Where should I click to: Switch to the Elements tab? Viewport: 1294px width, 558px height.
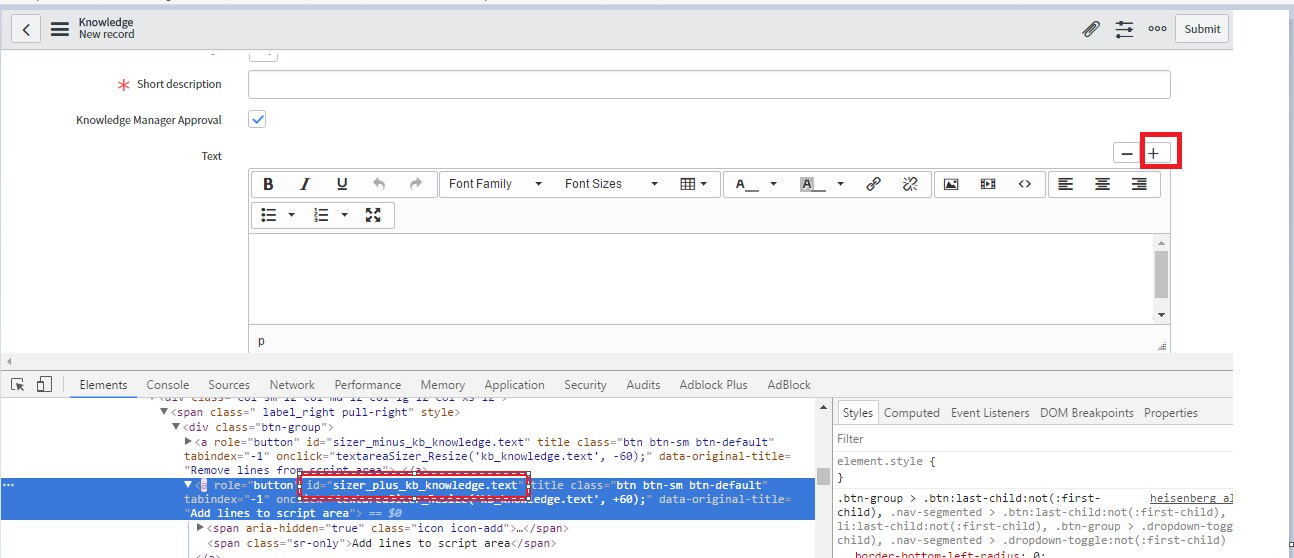coord(103,385)
